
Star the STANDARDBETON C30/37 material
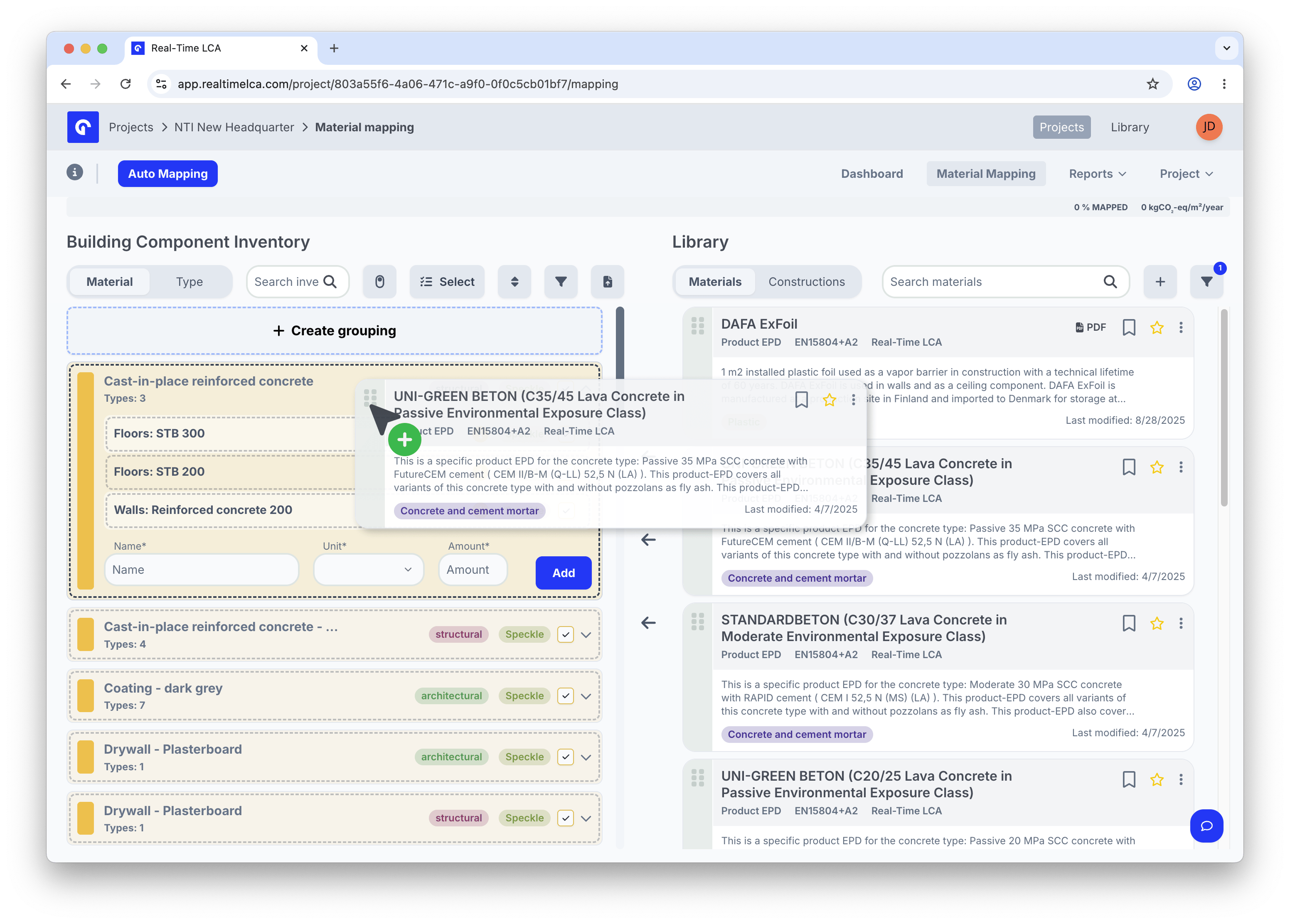pyautogui.click(x=1156, y=624)
